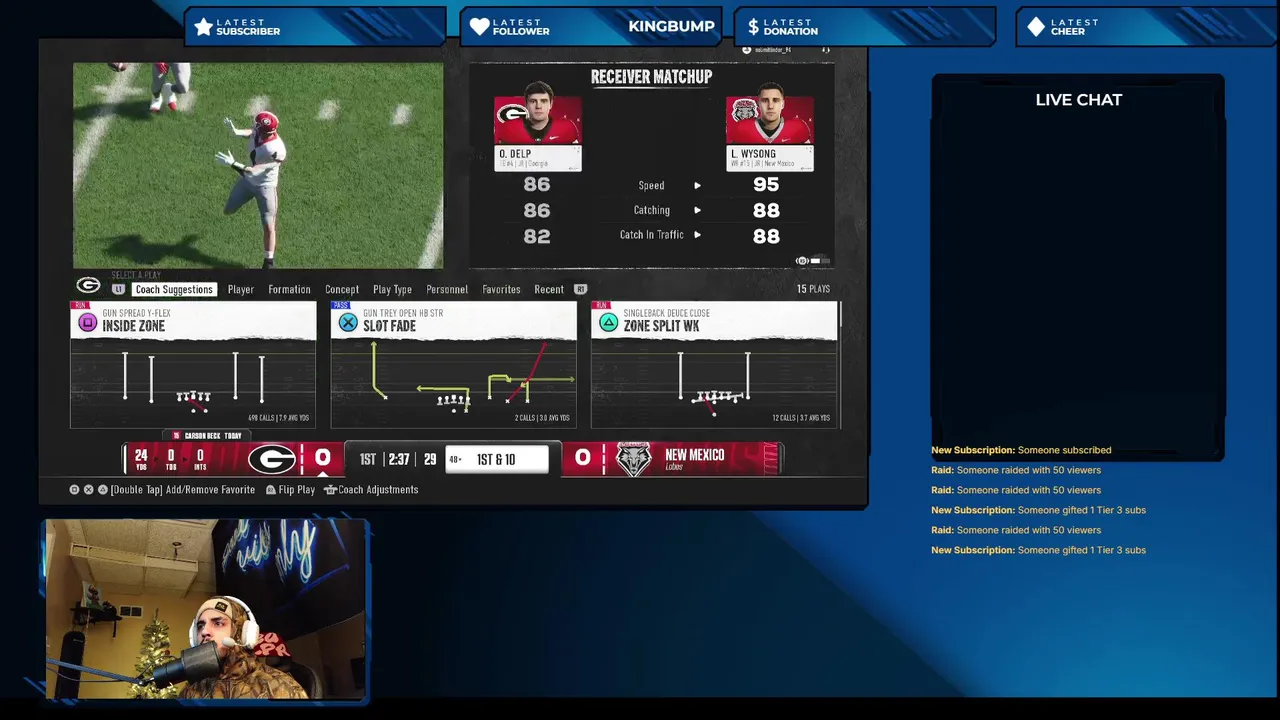The image size is (1280, 720).
Task: Select the square button icon for Inside Zone
Action: click(87, 322)
